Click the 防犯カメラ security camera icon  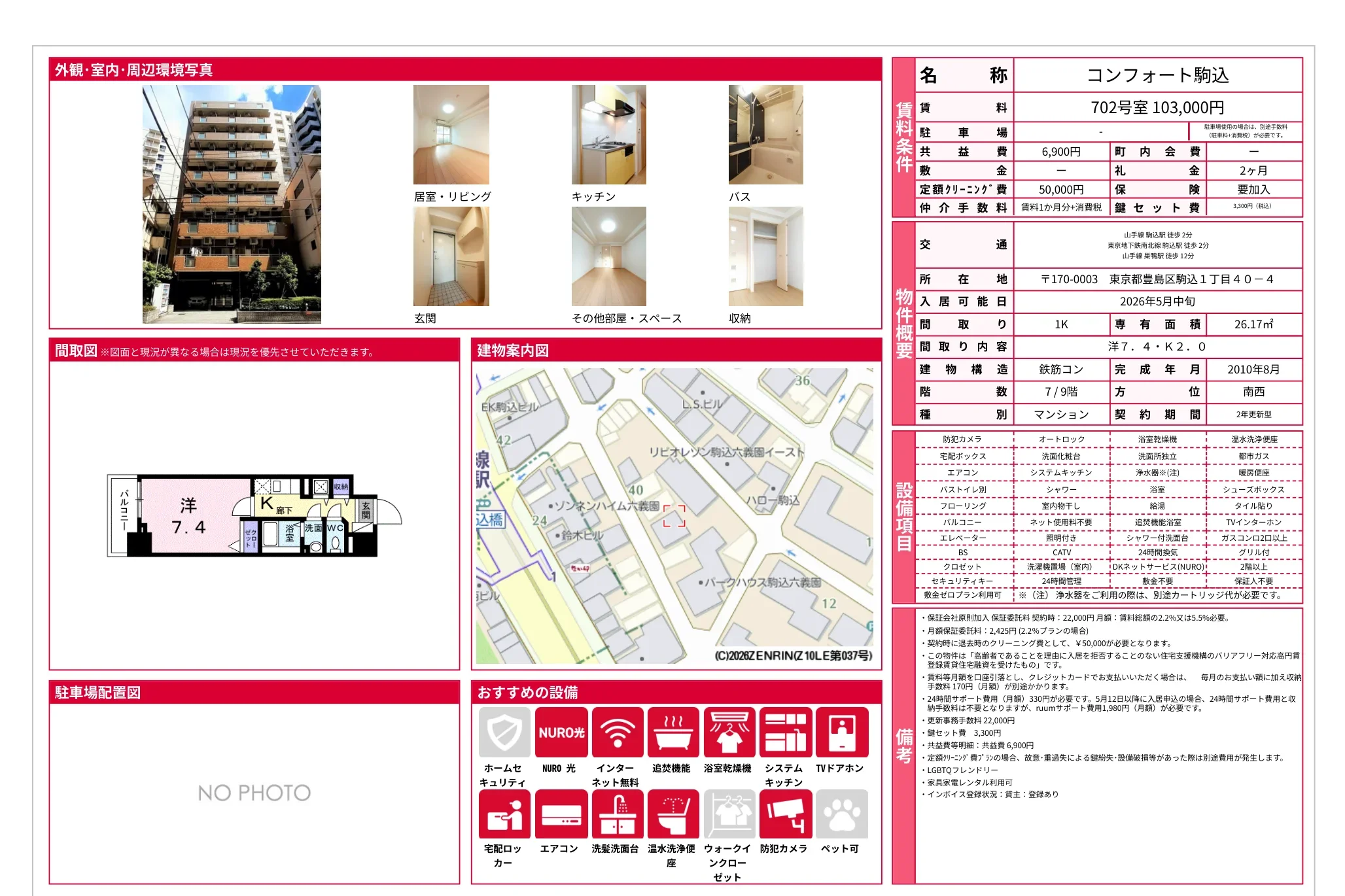[785, 814]
